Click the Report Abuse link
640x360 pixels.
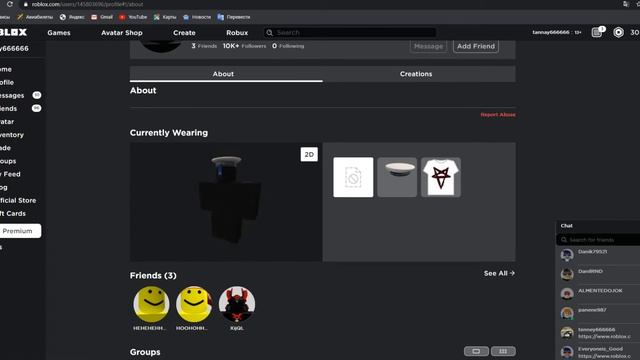pos(498,115)
